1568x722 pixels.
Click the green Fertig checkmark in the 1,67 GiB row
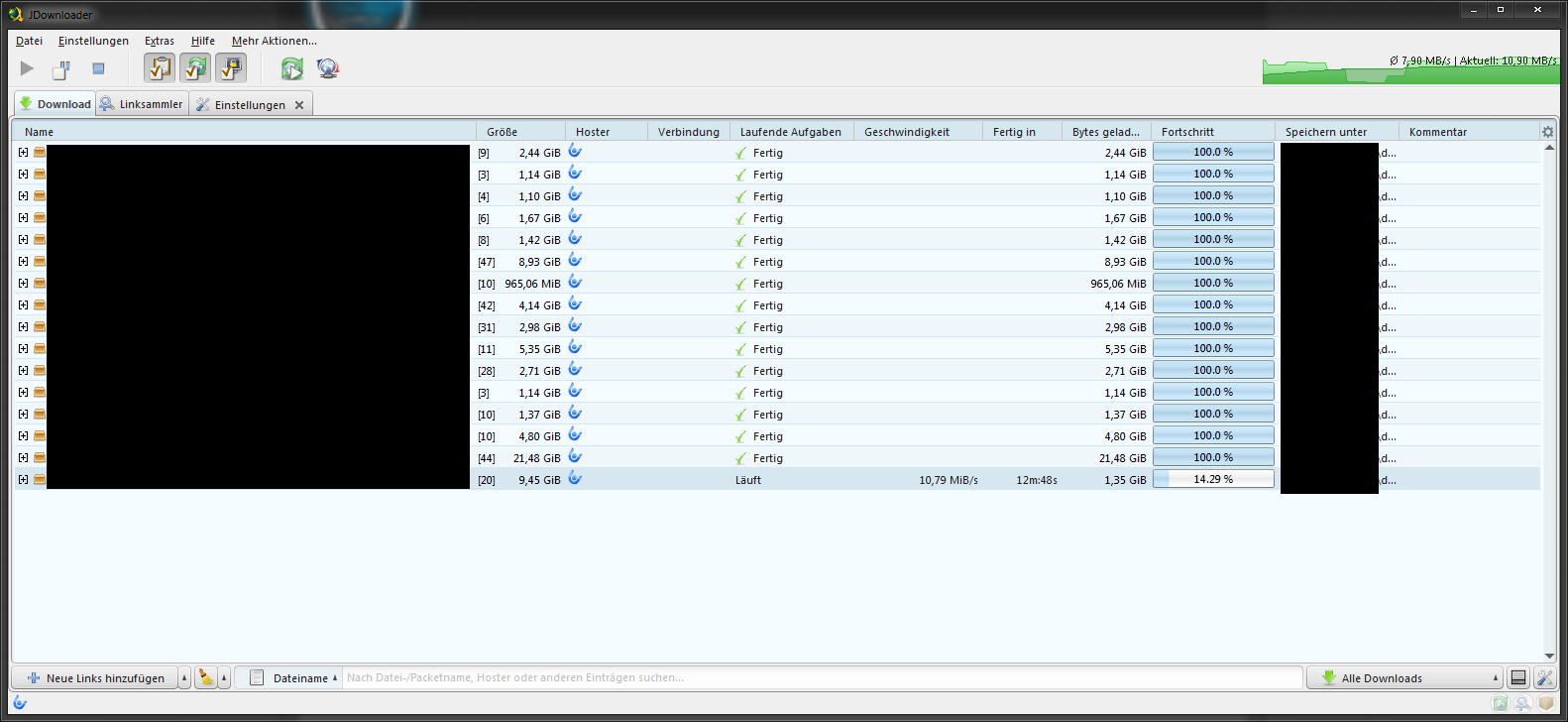pos(740,218)
